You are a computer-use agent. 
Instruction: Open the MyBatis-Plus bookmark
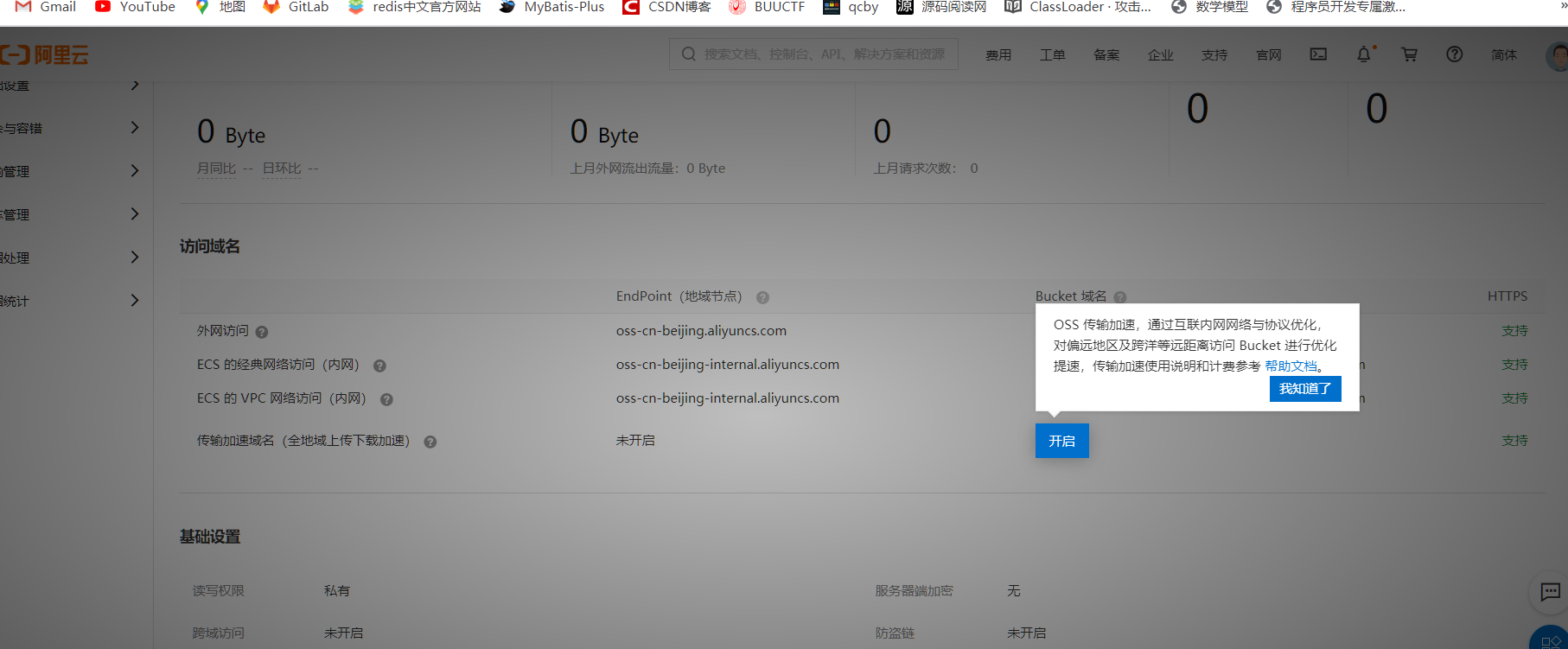tap(551, 7)
